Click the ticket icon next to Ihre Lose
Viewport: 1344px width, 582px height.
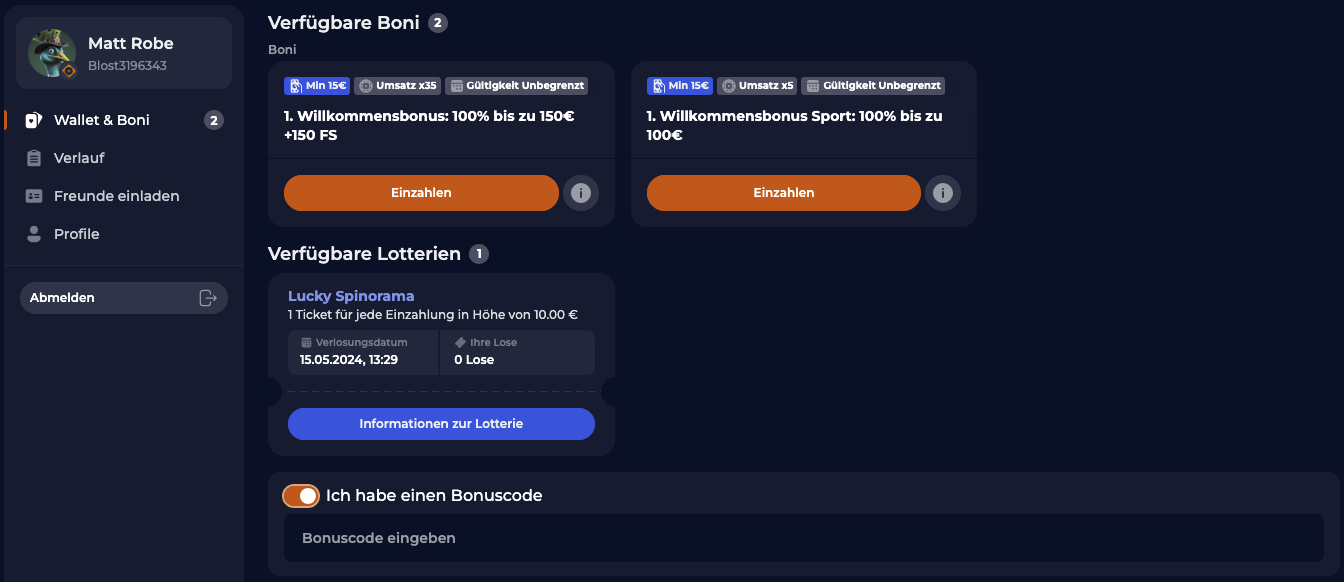click(462, 341)
